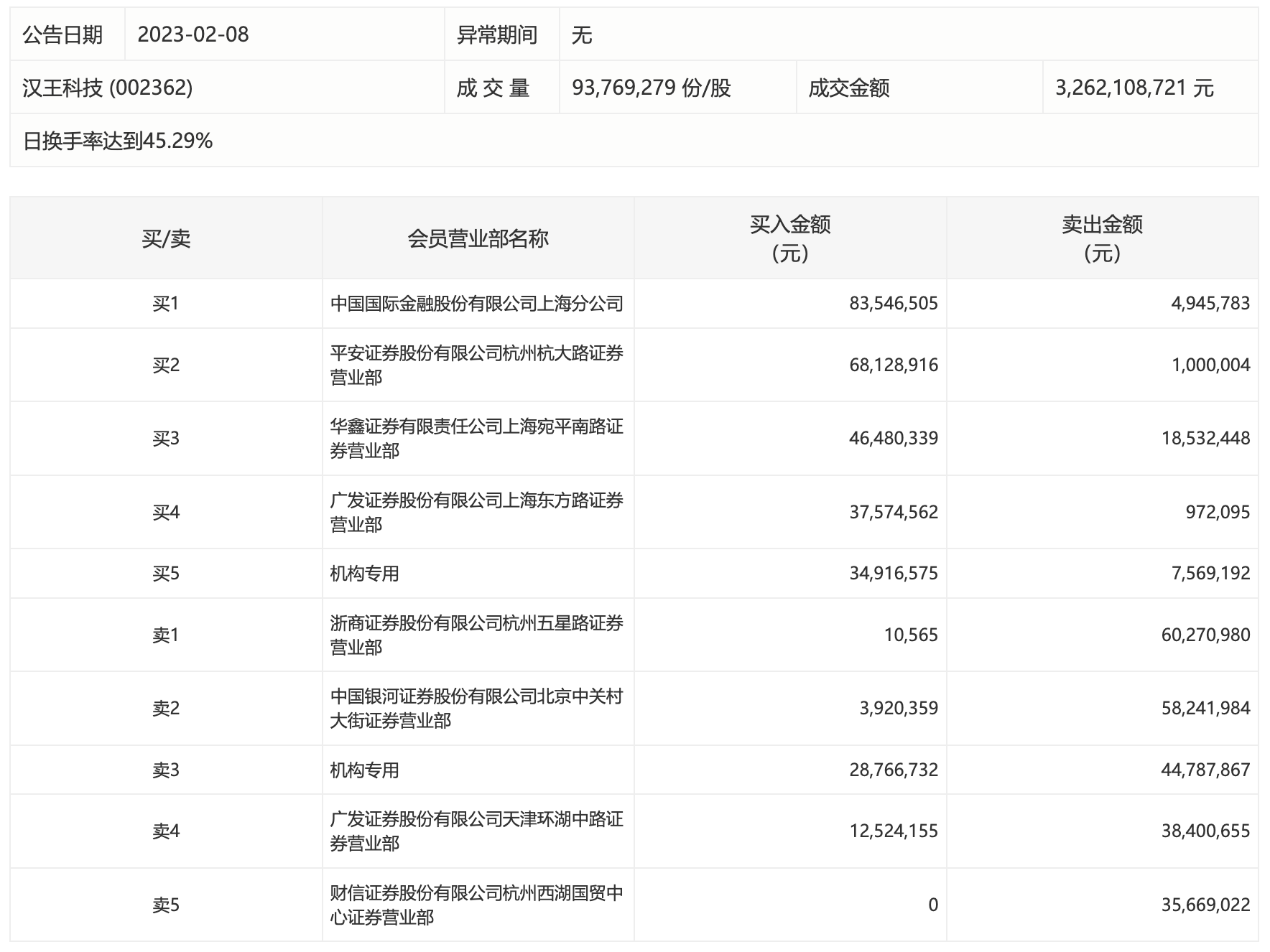This screenshot has width=1270, height=952.
Task: Click sell amount 58,241,984
Action: click(1206, 709)
